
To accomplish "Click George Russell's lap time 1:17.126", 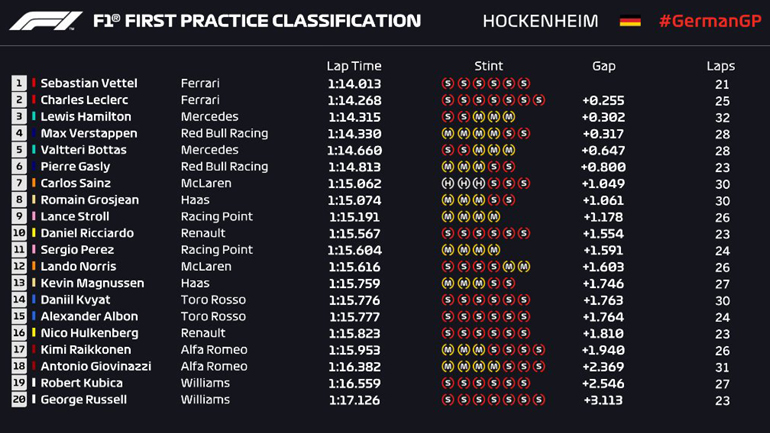I will click(354, 400).
